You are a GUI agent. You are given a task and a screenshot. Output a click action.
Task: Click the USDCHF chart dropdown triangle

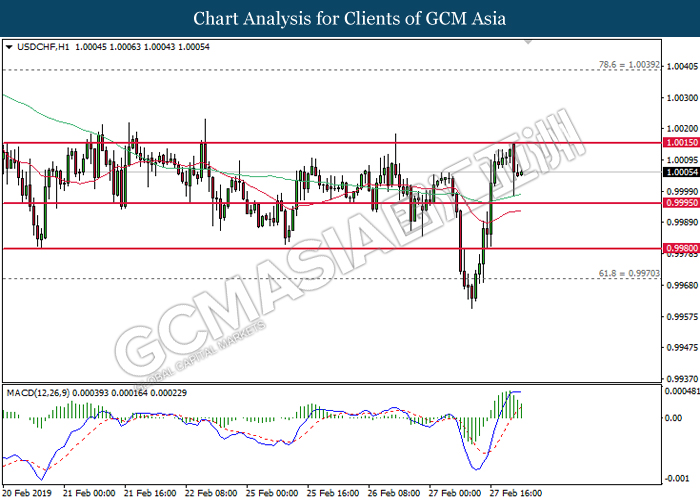click(9, 47)
